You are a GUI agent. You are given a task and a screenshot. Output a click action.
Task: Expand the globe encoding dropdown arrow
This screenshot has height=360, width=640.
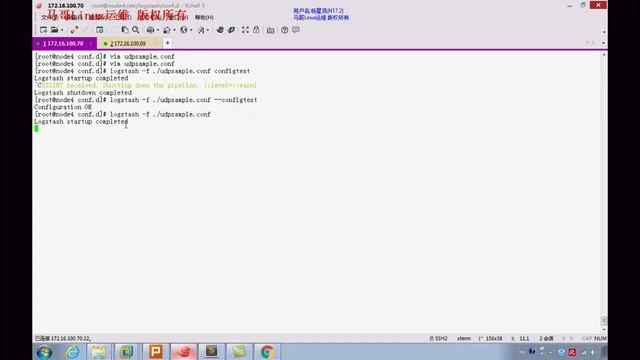click(x=191, y=30)
